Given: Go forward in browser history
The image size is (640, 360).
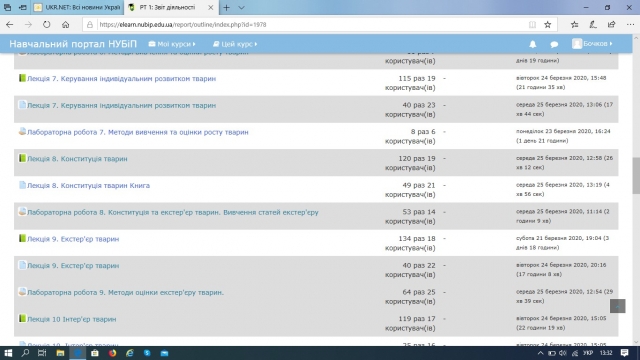Looking at the screenshot, I should (x=28, y=24).
